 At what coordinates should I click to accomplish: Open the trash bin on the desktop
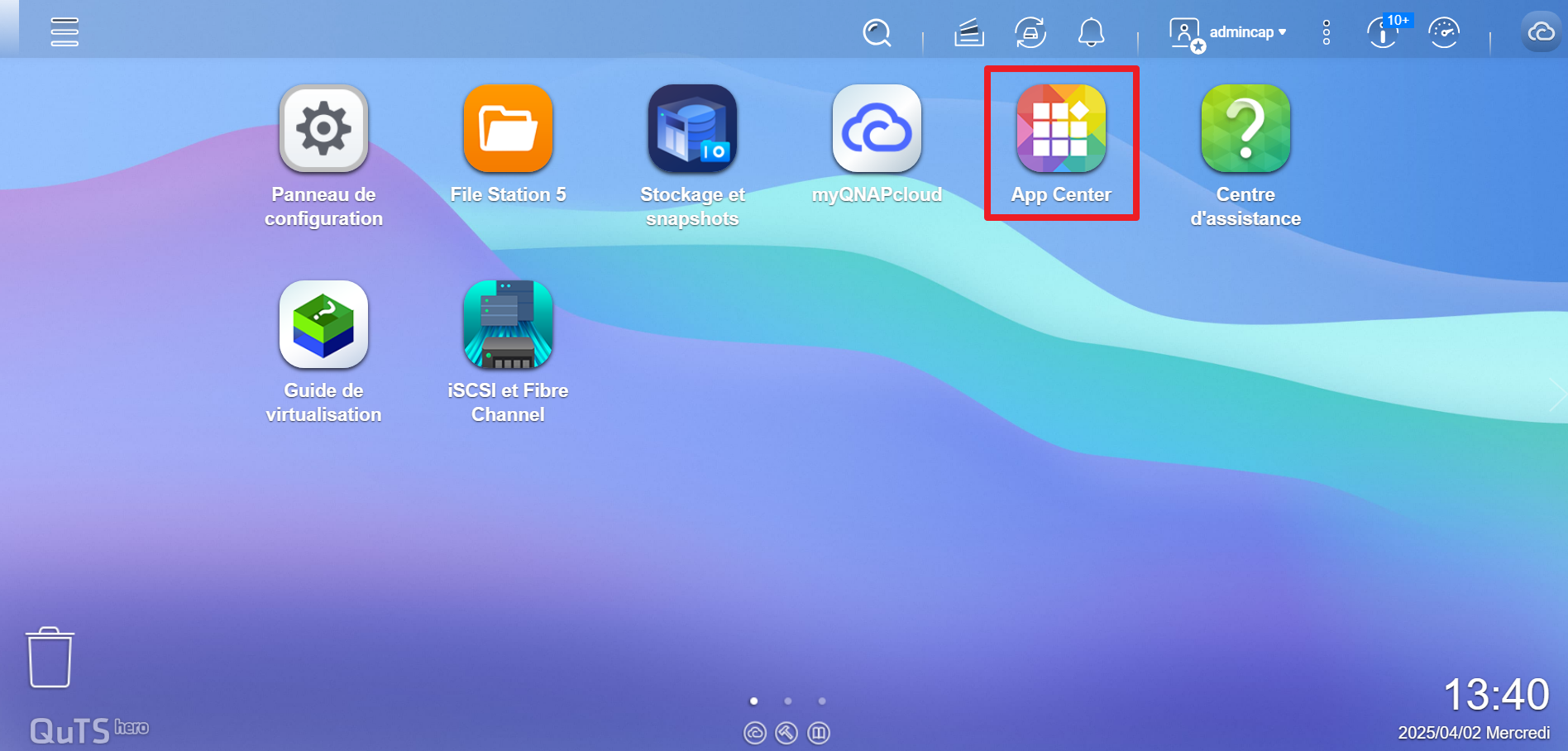tap(50, 658)
